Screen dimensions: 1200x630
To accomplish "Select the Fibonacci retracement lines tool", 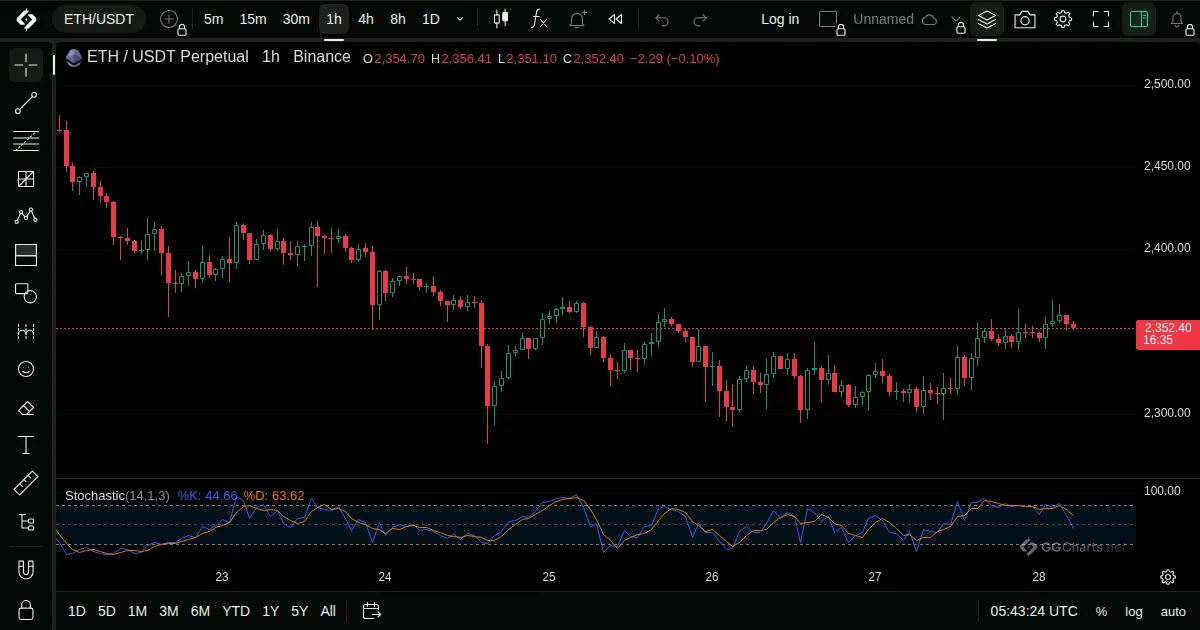I will pos(26,141).
